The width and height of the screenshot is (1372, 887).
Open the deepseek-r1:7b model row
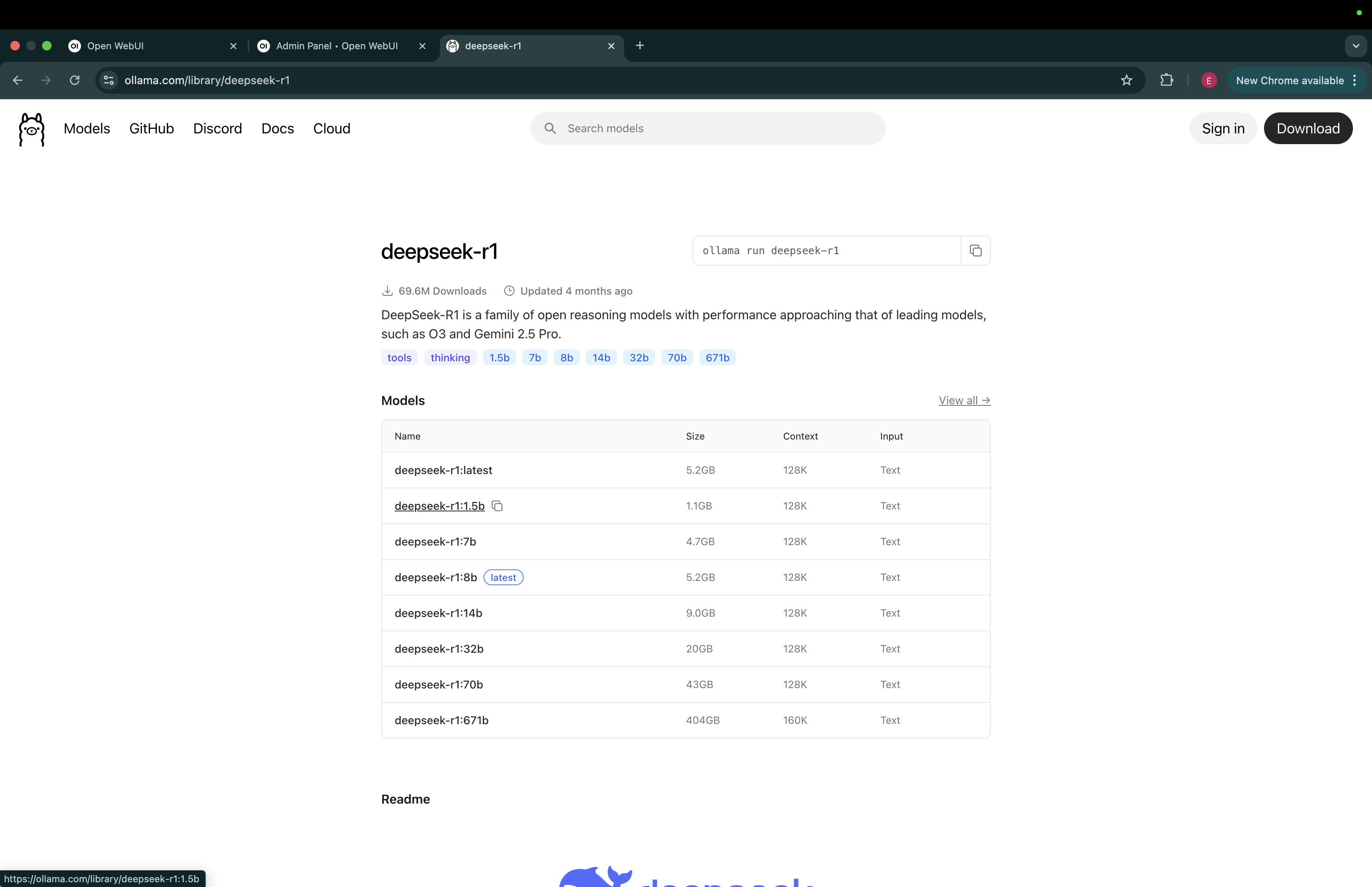[x=686, y=542]
